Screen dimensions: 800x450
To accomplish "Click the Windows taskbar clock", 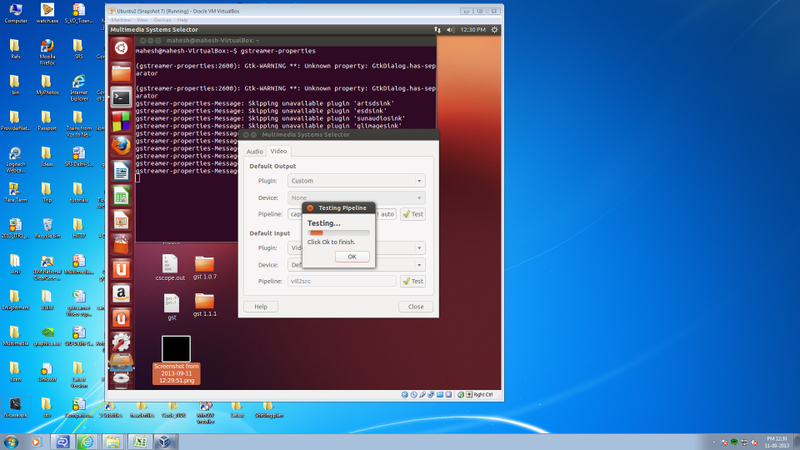I will coord(777,442).
